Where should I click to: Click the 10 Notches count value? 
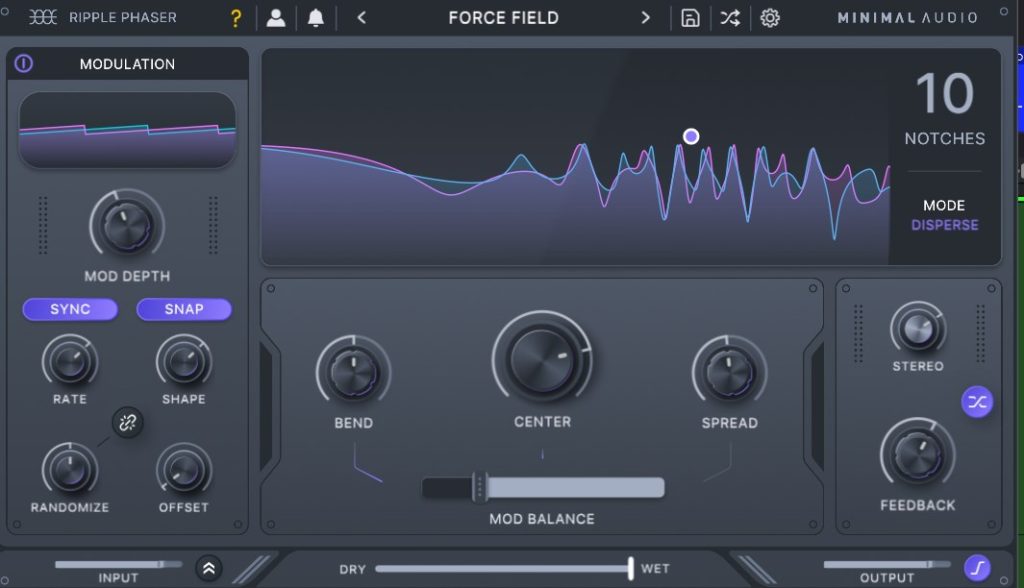[x=944, y=95]
